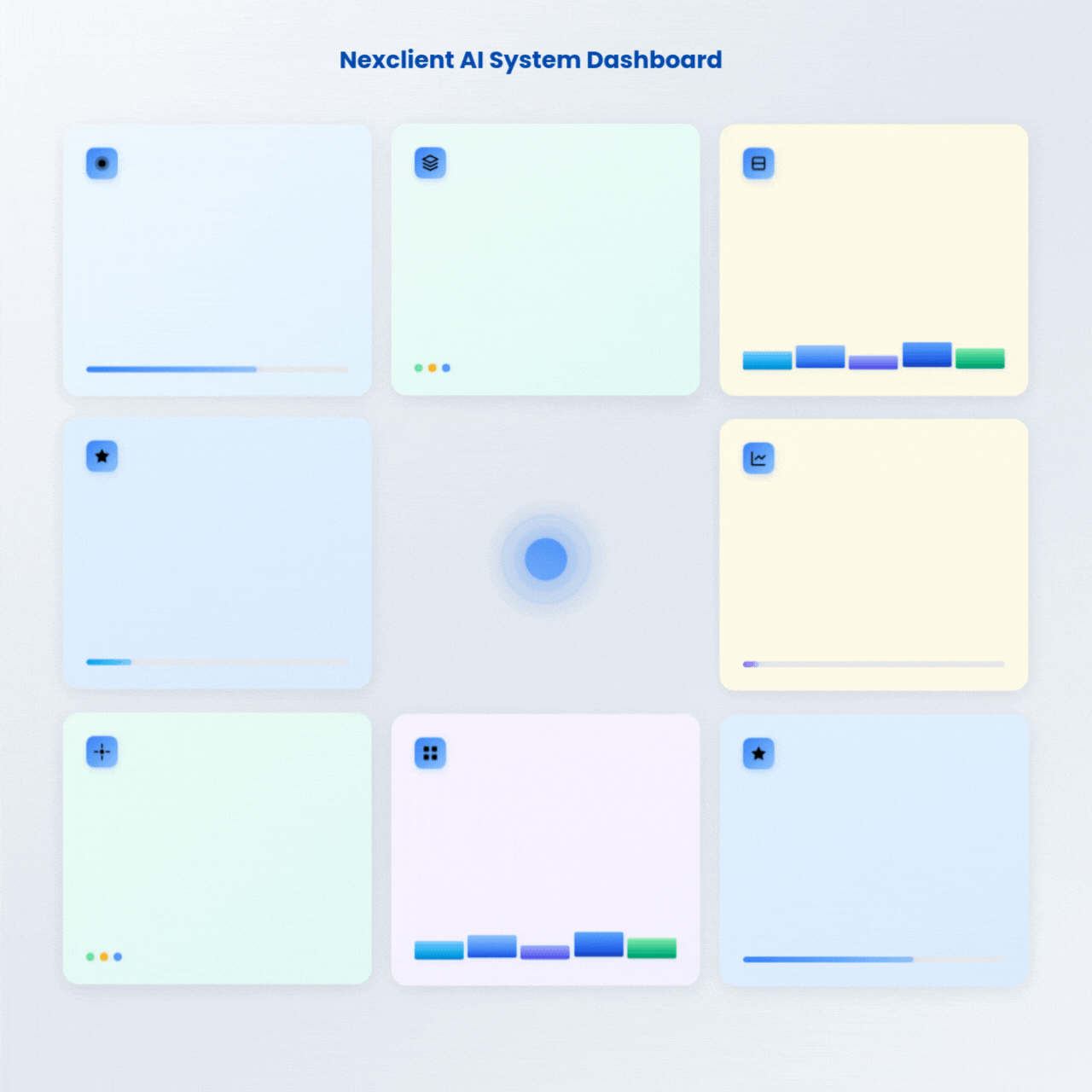Select the tallest blue bar in top chart
The image size is (1092, 1092).
pos(926,353)
